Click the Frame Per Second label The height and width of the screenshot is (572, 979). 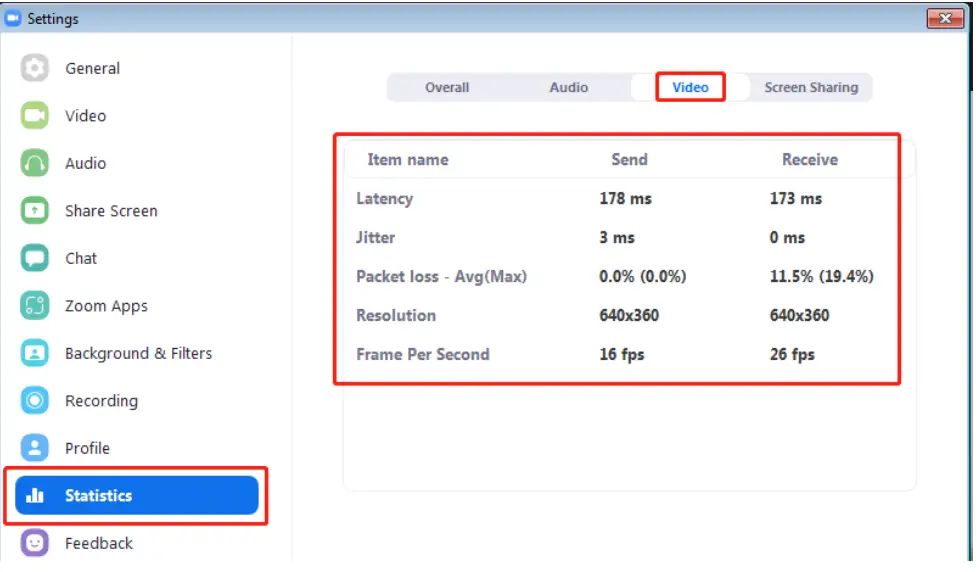click(x=423, y=355)
